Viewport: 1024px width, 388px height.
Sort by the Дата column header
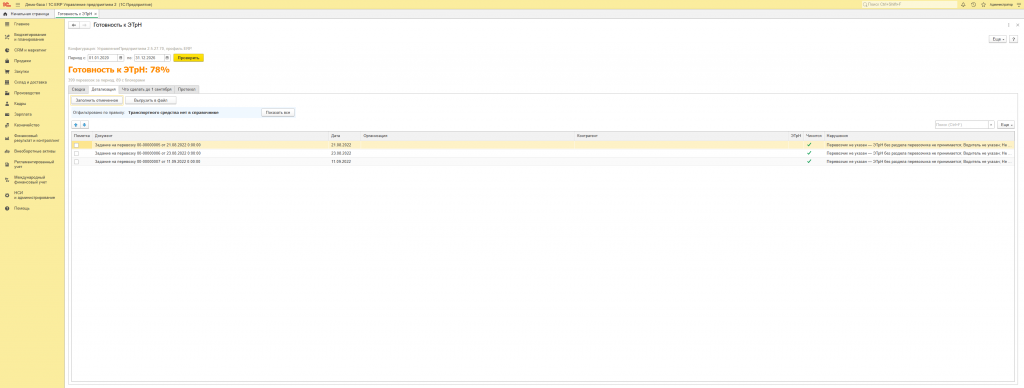[x=345, y=135]
